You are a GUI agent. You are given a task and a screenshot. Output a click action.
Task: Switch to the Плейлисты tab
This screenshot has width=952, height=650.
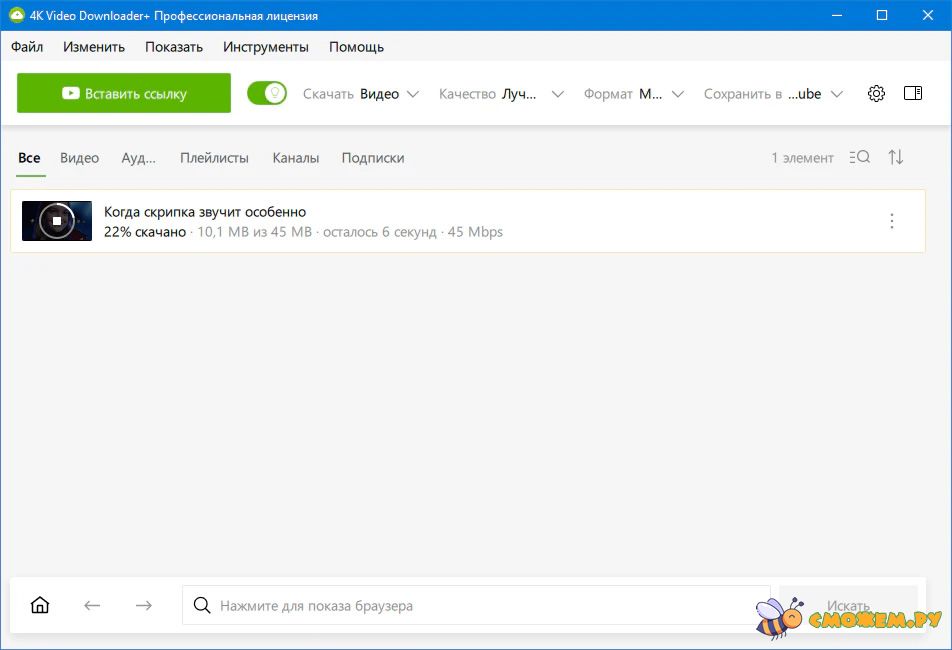pyautogui.click(x=214, y=158)
